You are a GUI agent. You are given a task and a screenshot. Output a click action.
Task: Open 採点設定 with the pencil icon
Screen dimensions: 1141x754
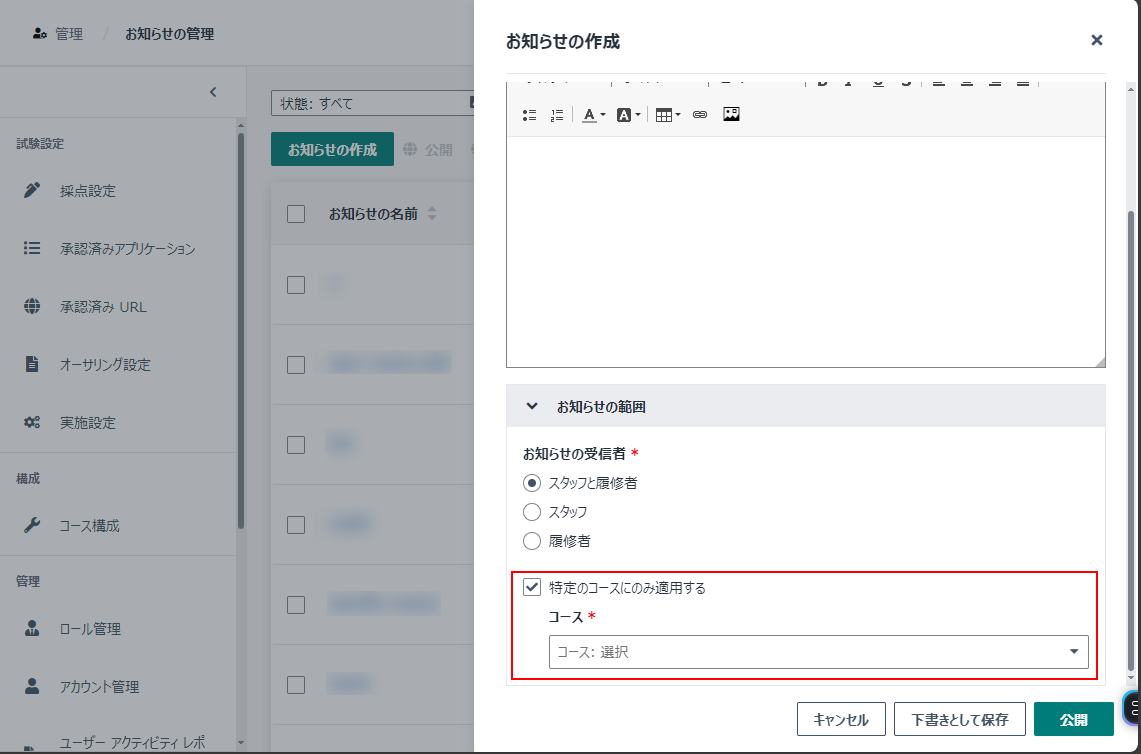(32, 191)
